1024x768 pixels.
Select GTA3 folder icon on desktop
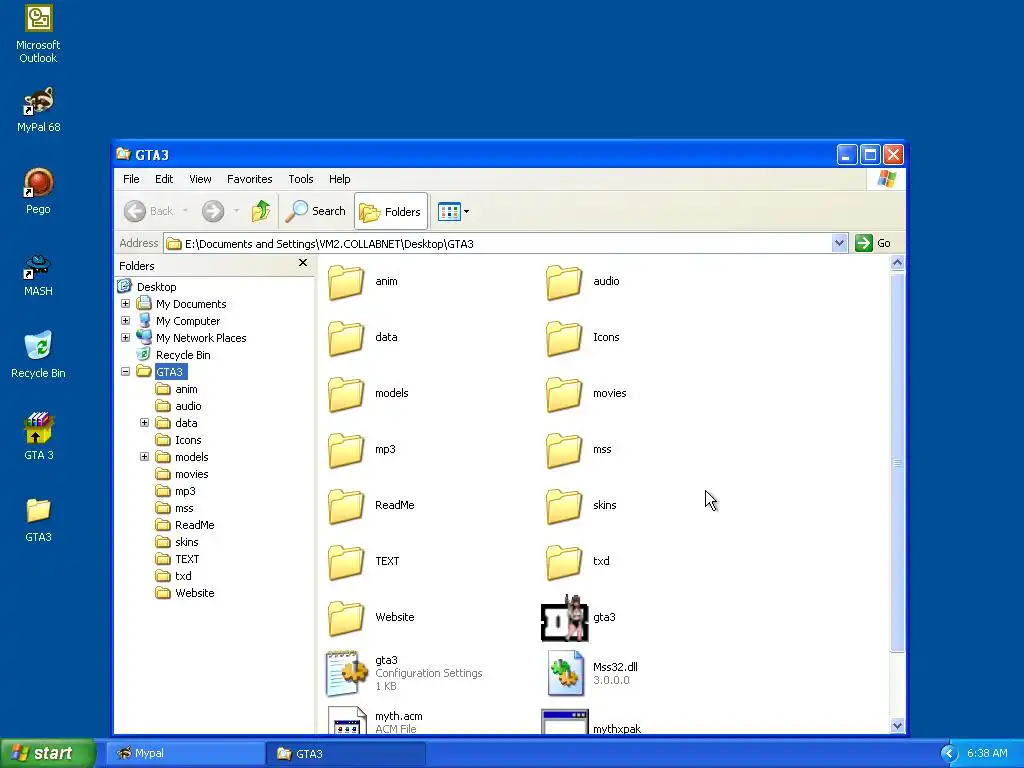click(38, 520)
